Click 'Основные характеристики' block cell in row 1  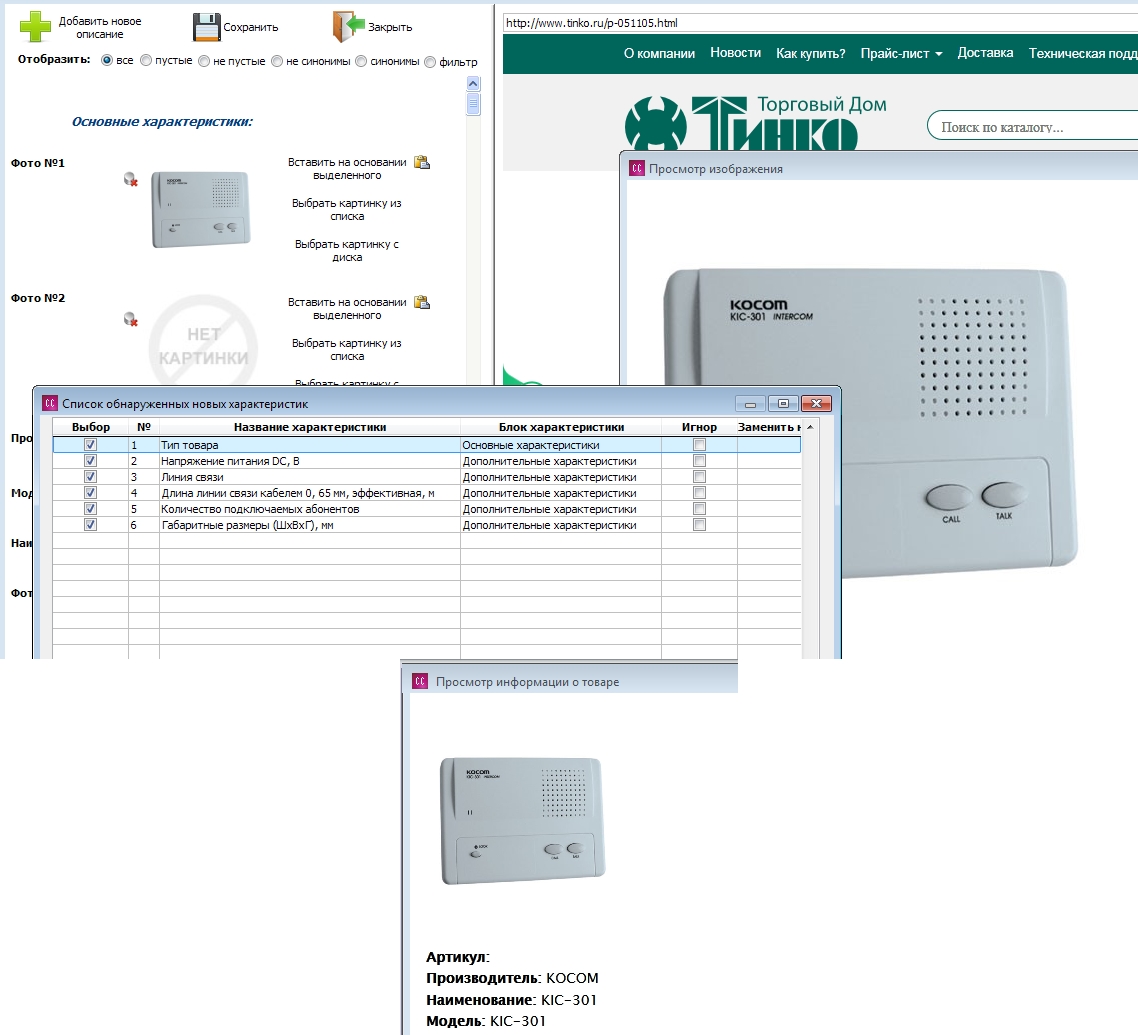561,445
